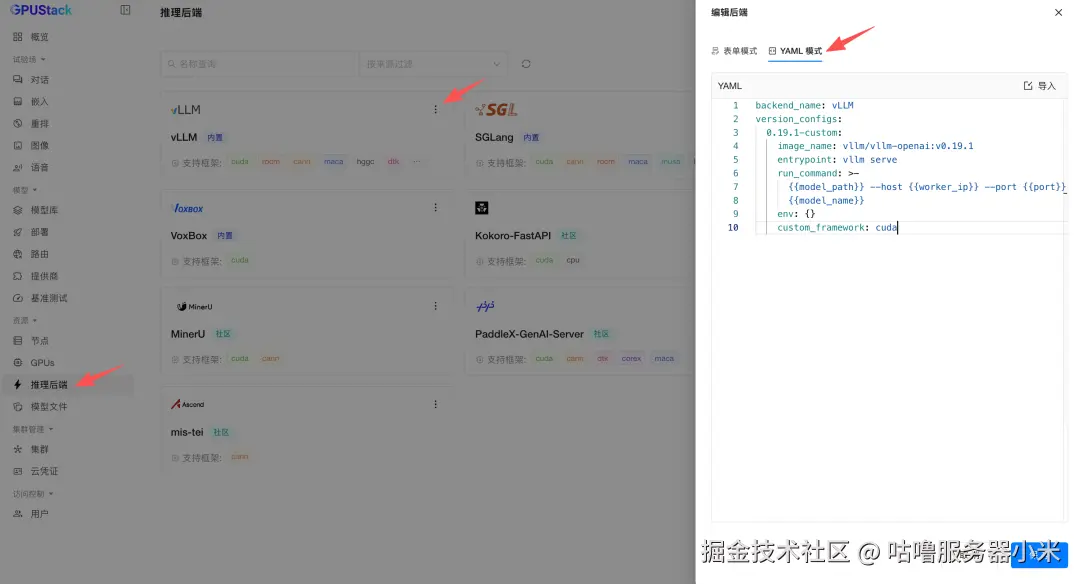Select the PaddleX-GenAI-Server backend title
This screenshot has width=1080, height=584.
529,334
